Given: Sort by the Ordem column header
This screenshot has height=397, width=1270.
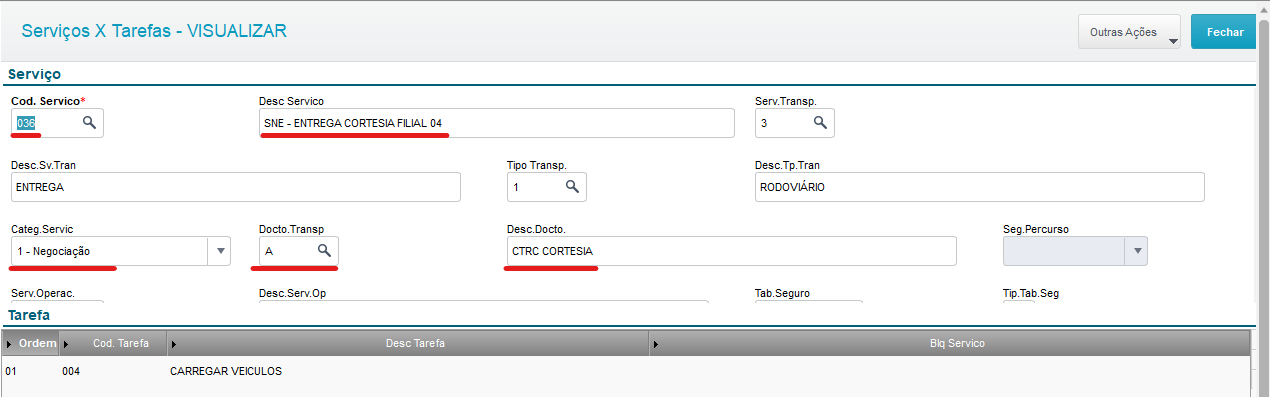Looking at the screenshot, I should click(32, 343).
